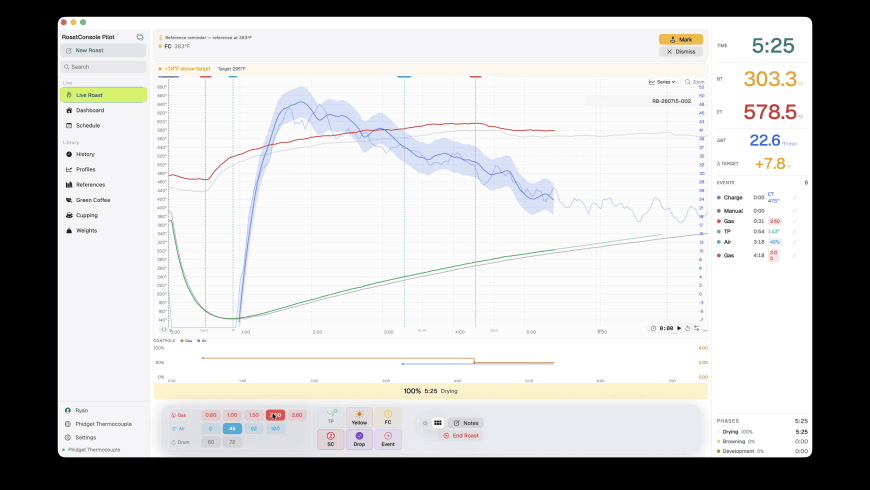Image resolution: width=870 pixels, height=490 pixels.
Task: Dismiss the reference reminder banner
Action: 681,52
